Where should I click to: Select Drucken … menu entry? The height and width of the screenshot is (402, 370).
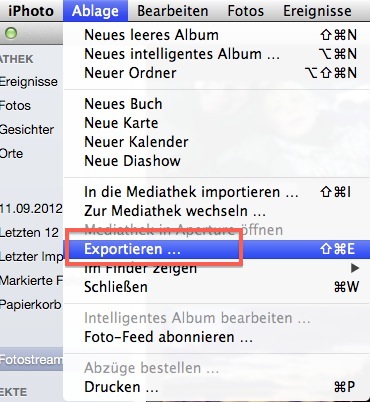pos(217,387)
